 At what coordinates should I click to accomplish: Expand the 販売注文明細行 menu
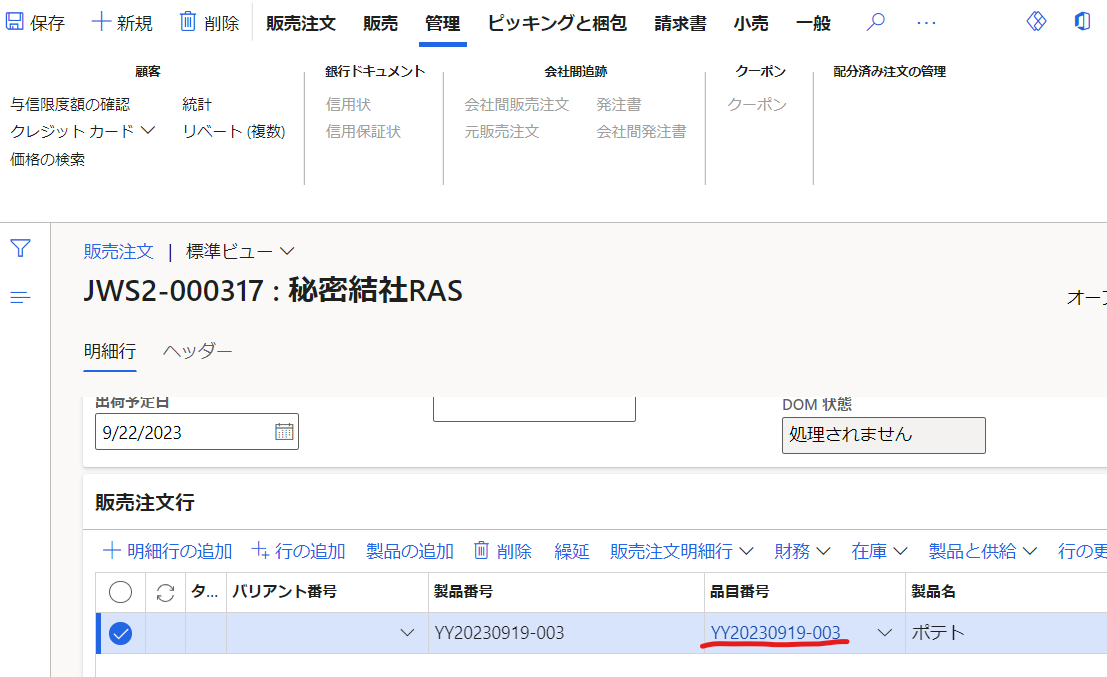[x=681, y=551]
